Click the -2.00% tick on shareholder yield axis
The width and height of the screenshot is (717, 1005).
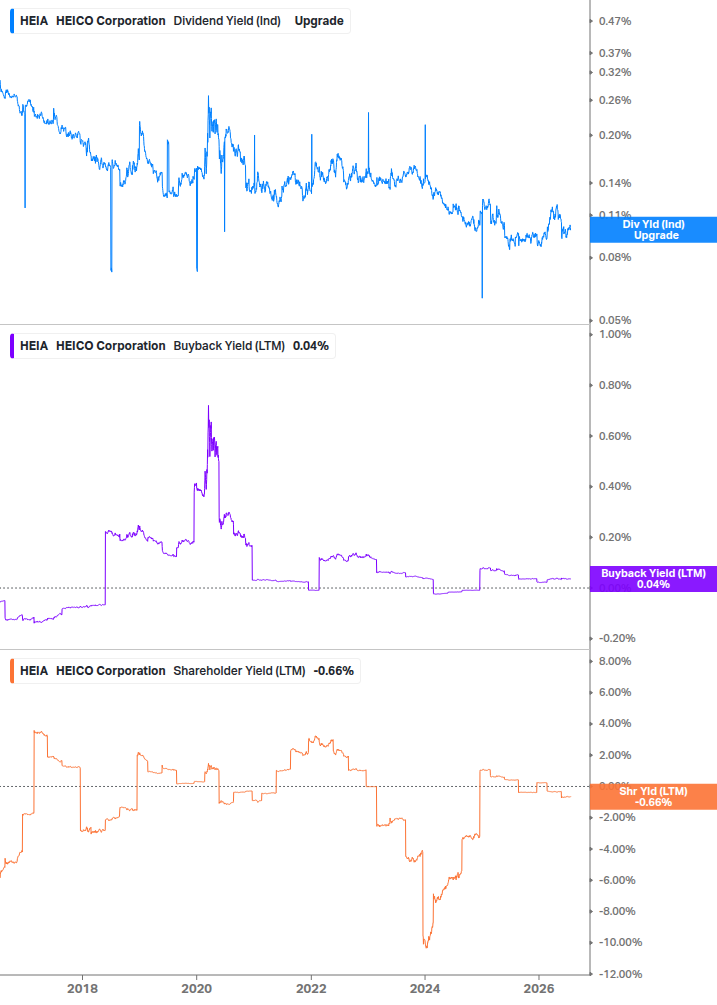(617, 818)
